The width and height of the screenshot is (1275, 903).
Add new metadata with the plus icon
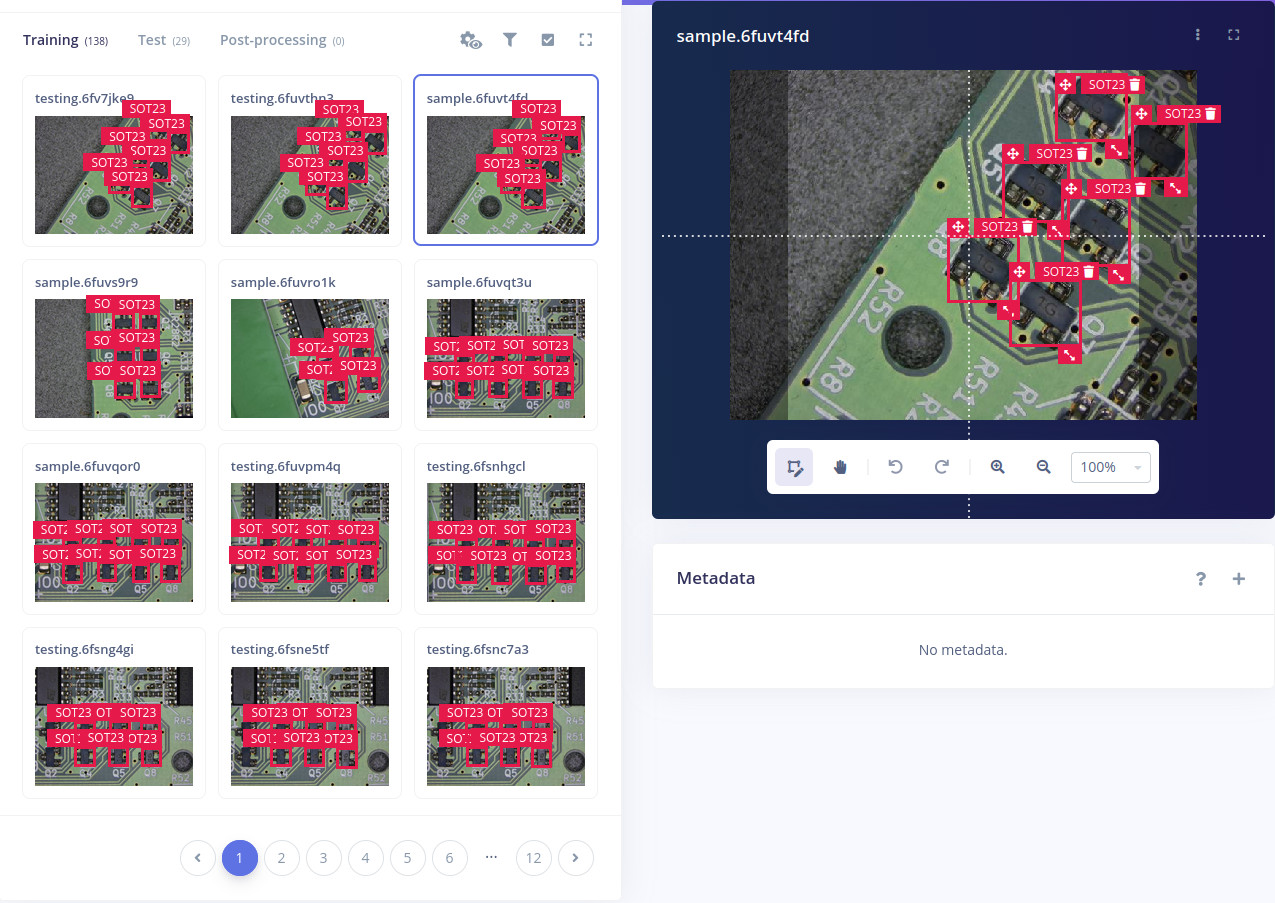(1239, 578)
